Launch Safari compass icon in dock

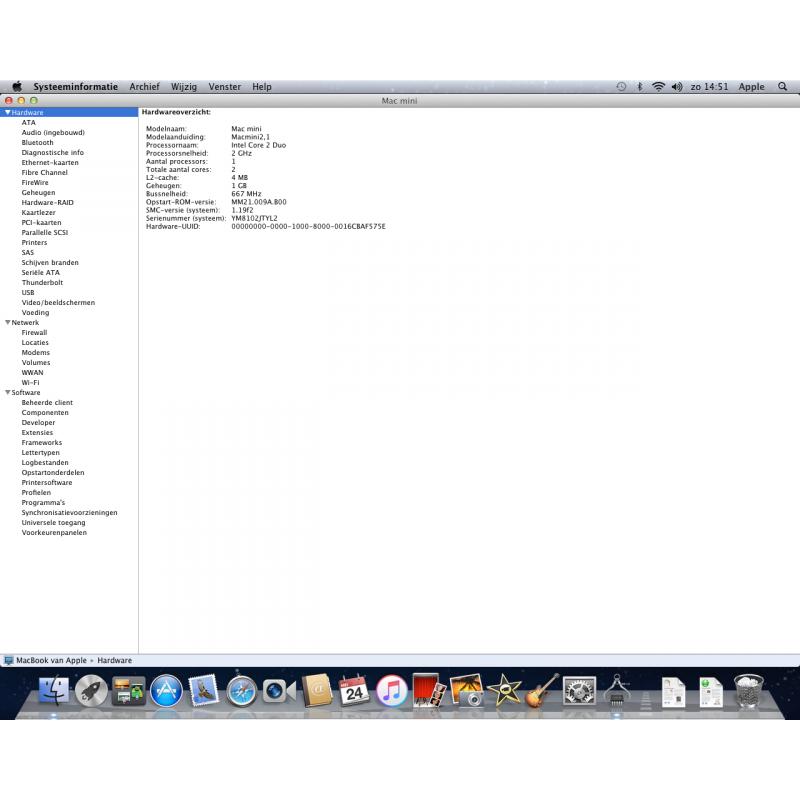click(242, 691)
